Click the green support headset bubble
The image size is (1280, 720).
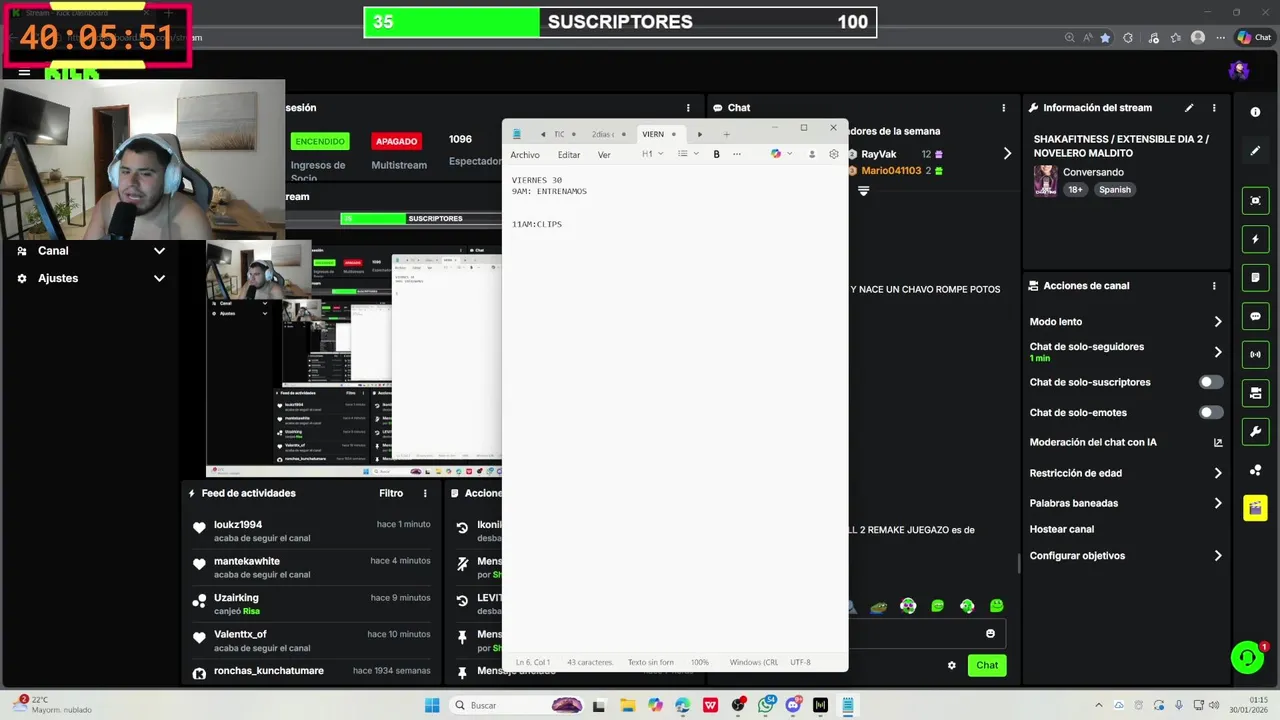click(1247, 657)
